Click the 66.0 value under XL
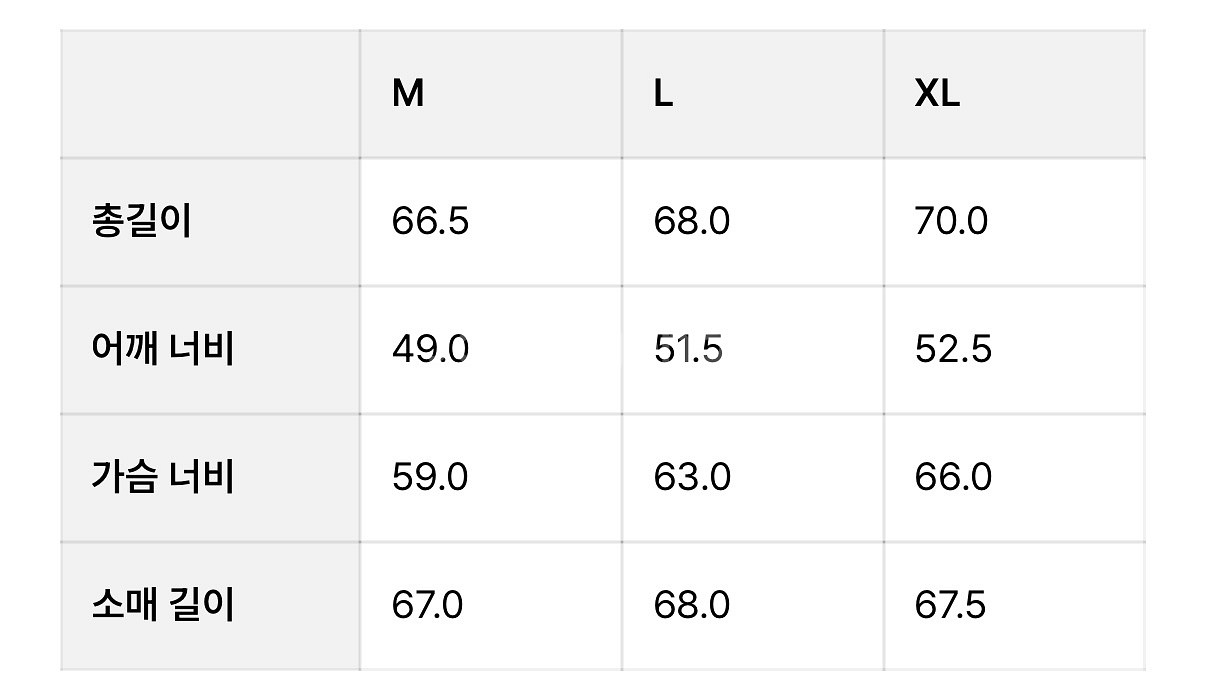1206x693 pixels. point(953,477)
